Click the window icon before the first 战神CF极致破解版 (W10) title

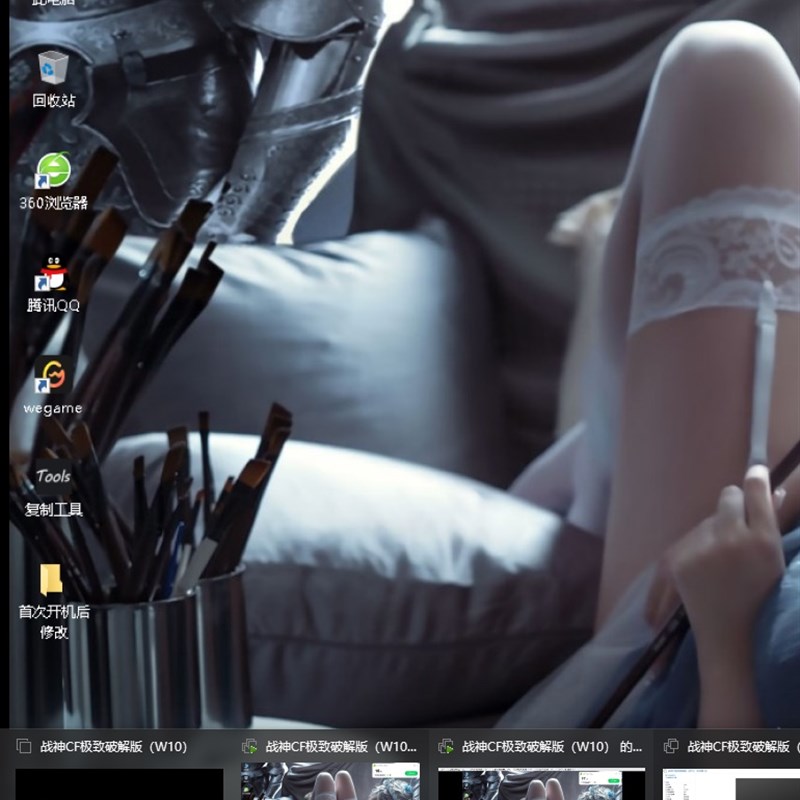click(24, 746)
